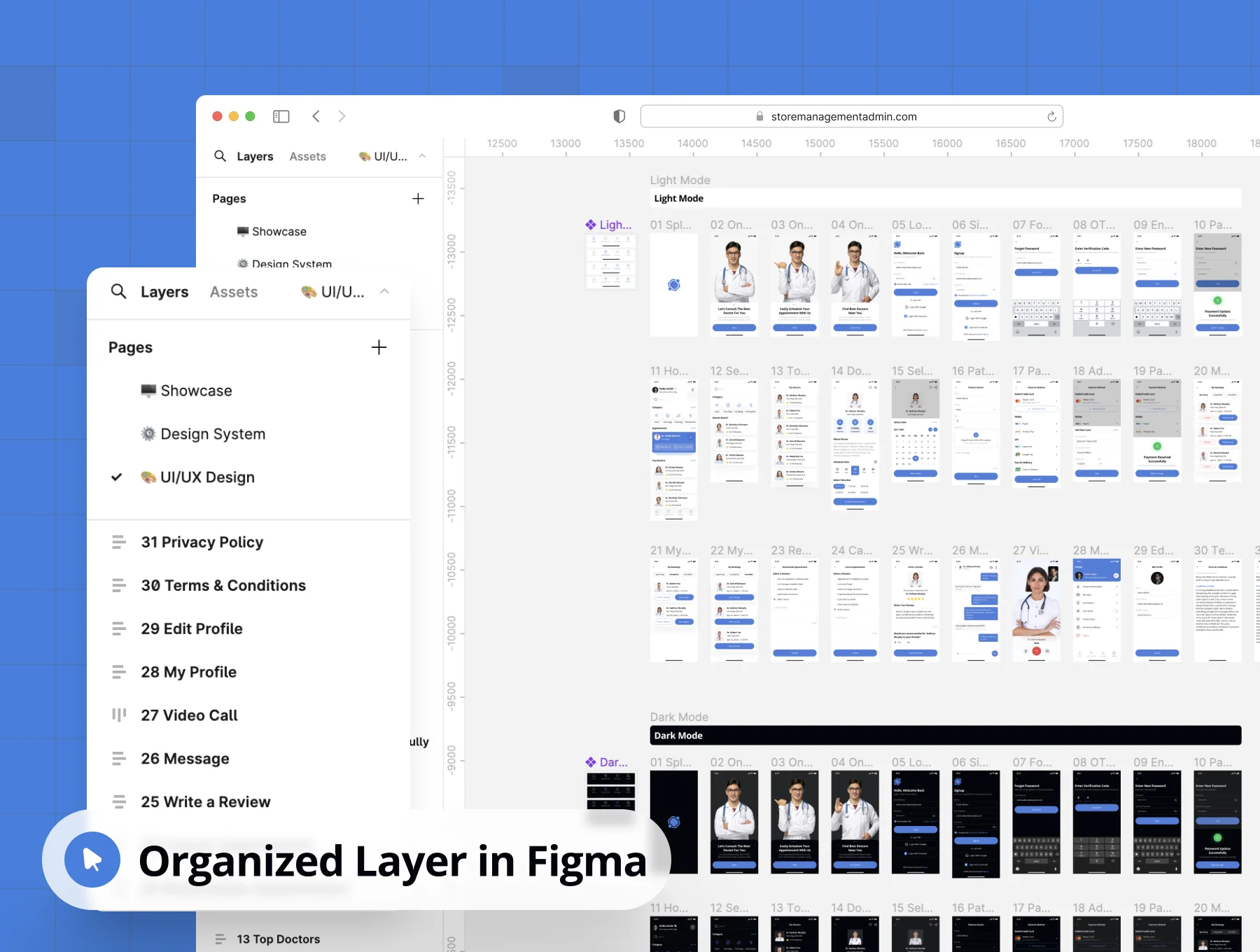This screenshot has height=952, width=1260.
Task: Select the Light Mode 02 On... onboarding frame
Action: coord(734,285)
